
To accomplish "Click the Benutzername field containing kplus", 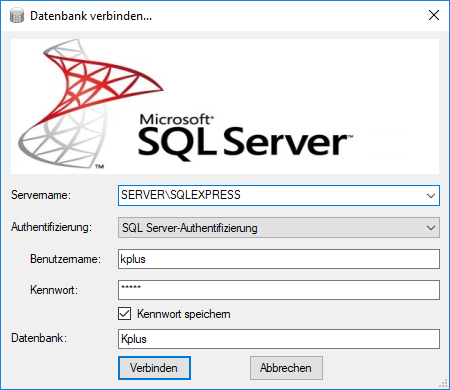I will [279, 259].
